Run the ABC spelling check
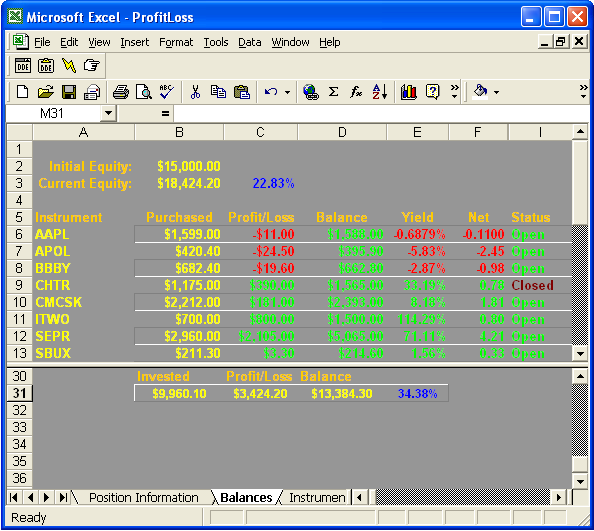The image size is (594, 531). (166, 92)
